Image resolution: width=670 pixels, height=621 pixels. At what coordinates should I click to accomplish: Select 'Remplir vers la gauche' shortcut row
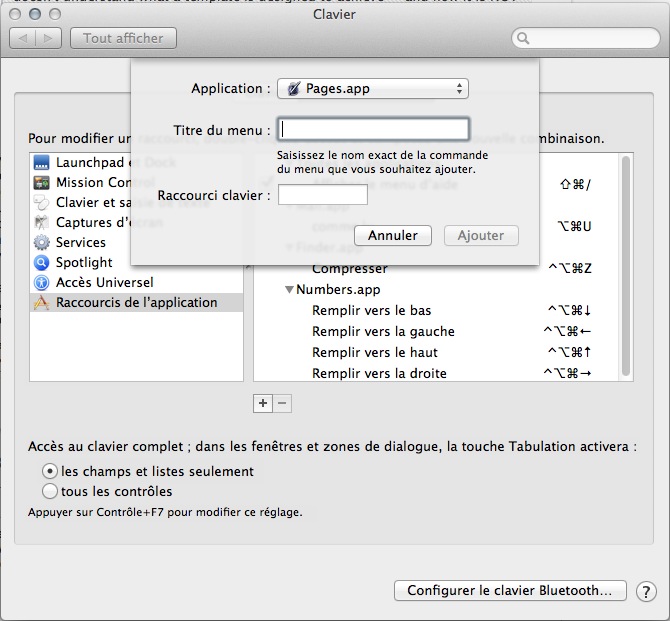coord(436,331)
